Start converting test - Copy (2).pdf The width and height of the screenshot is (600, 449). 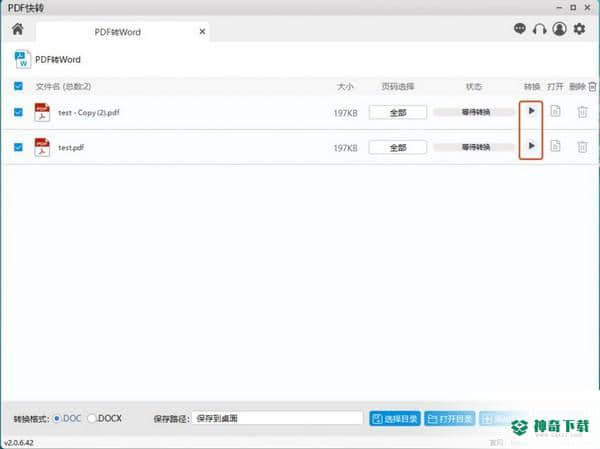click(x=531, y=111)
